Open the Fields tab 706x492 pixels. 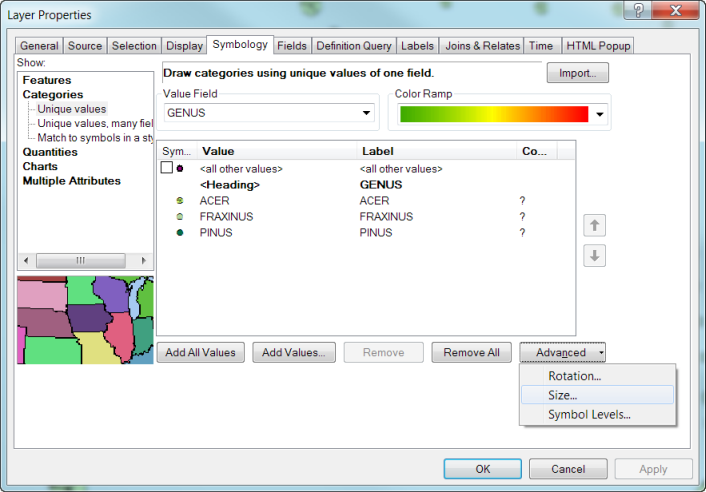pyautogui.click(x=292, y=46)
